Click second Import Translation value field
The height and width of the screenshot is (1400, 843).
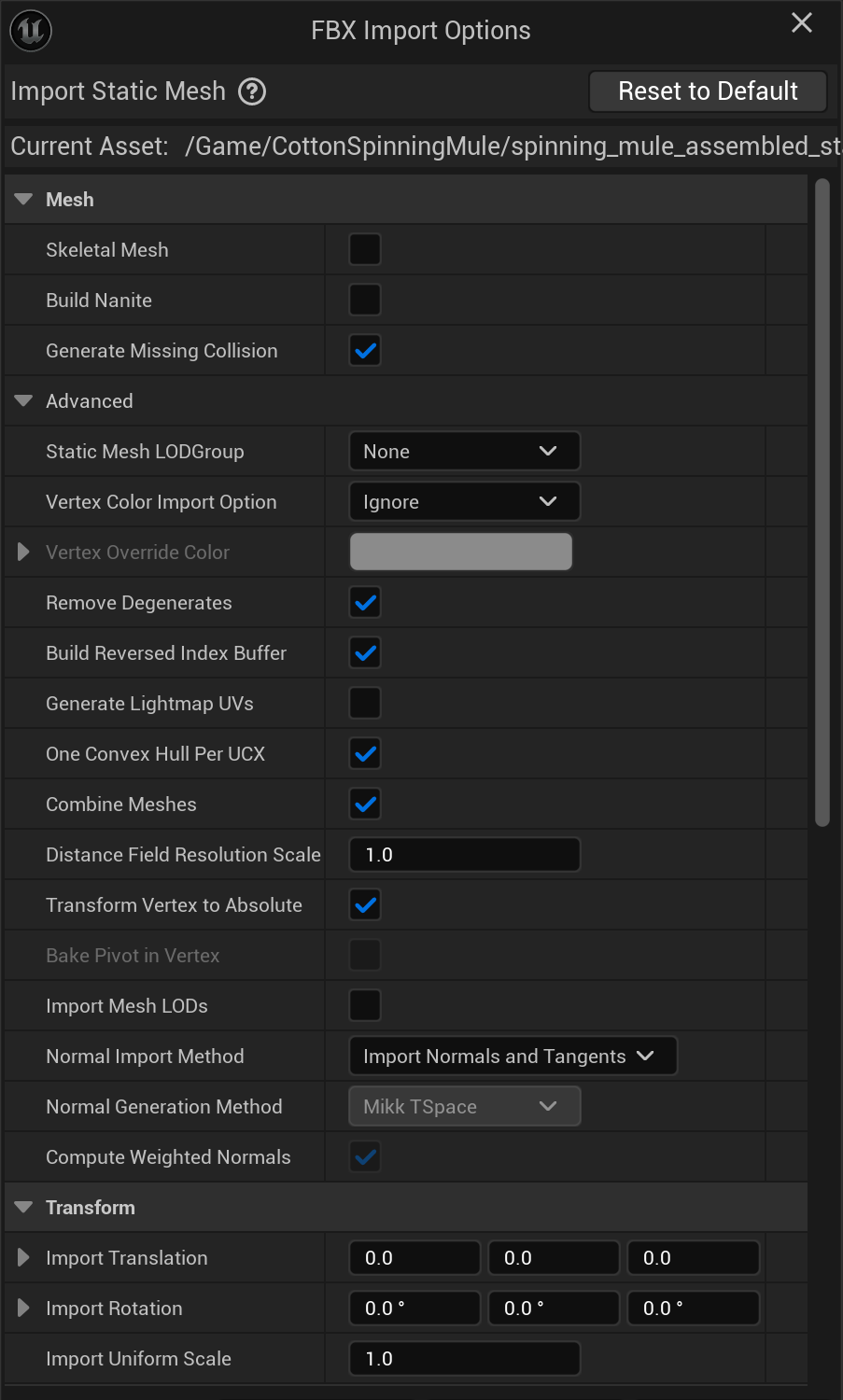click(555, 1258)
